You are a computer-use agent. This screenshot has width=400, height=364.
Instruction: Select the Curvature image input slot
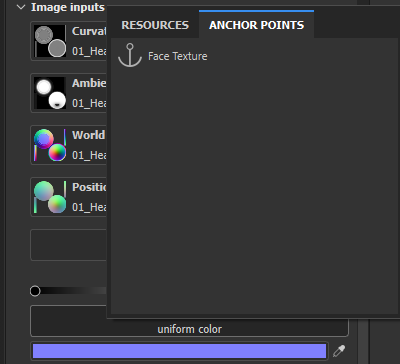(68, 41)
